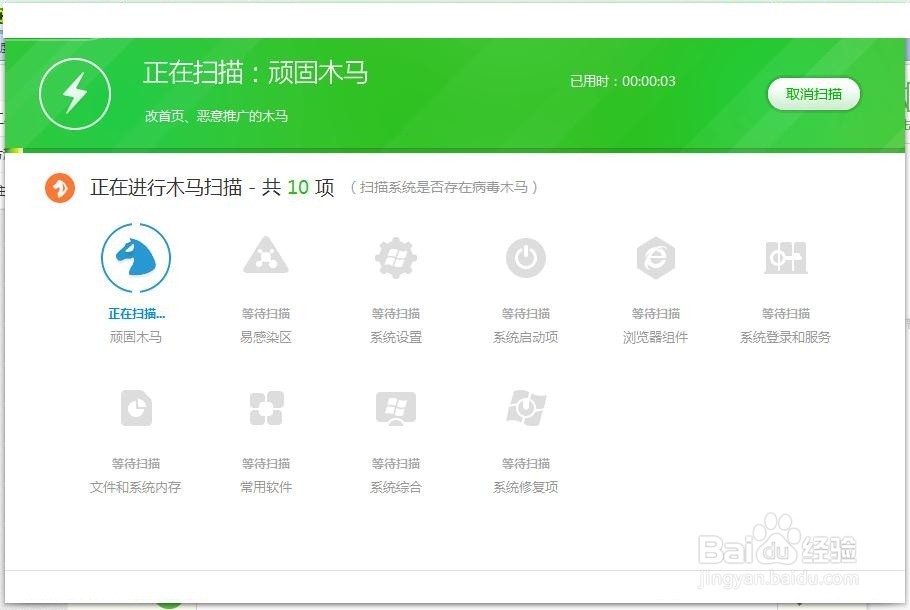Click the 正在扫描：顽固木马 header title
Screen dimensions: 910x610
pyautogui.click(x=255, y=73)
